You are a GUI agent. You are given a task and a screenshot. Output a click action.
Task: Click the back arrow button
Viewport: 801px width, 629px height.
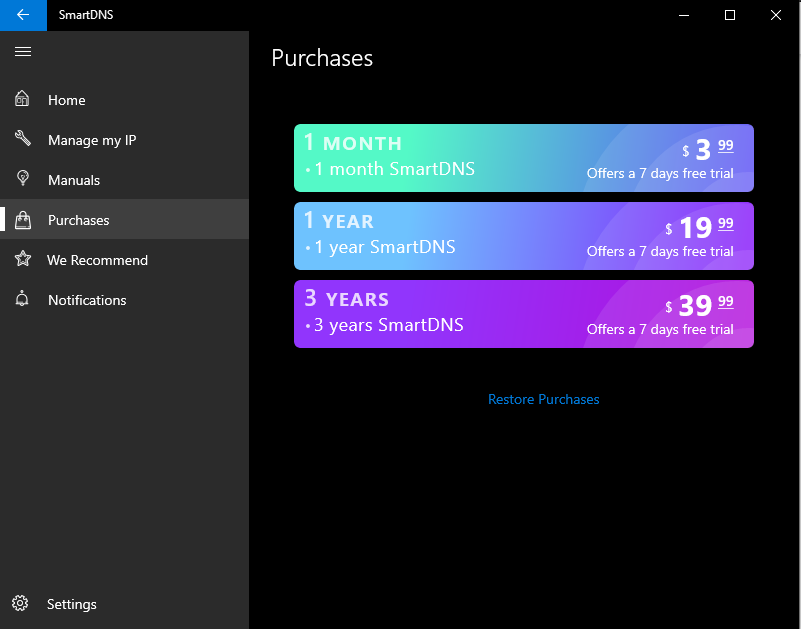tap(23, 15)
